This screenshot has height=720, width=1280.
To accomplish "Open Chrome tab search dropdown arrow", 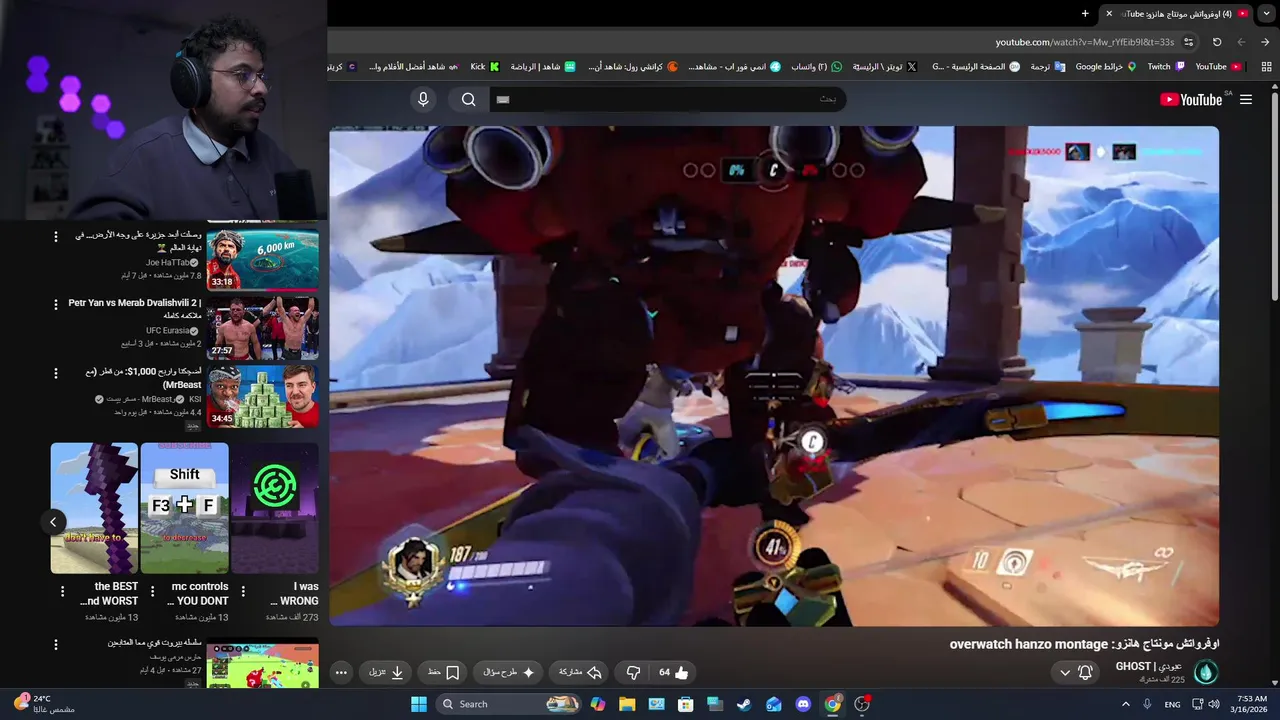I will (1265, 13).
